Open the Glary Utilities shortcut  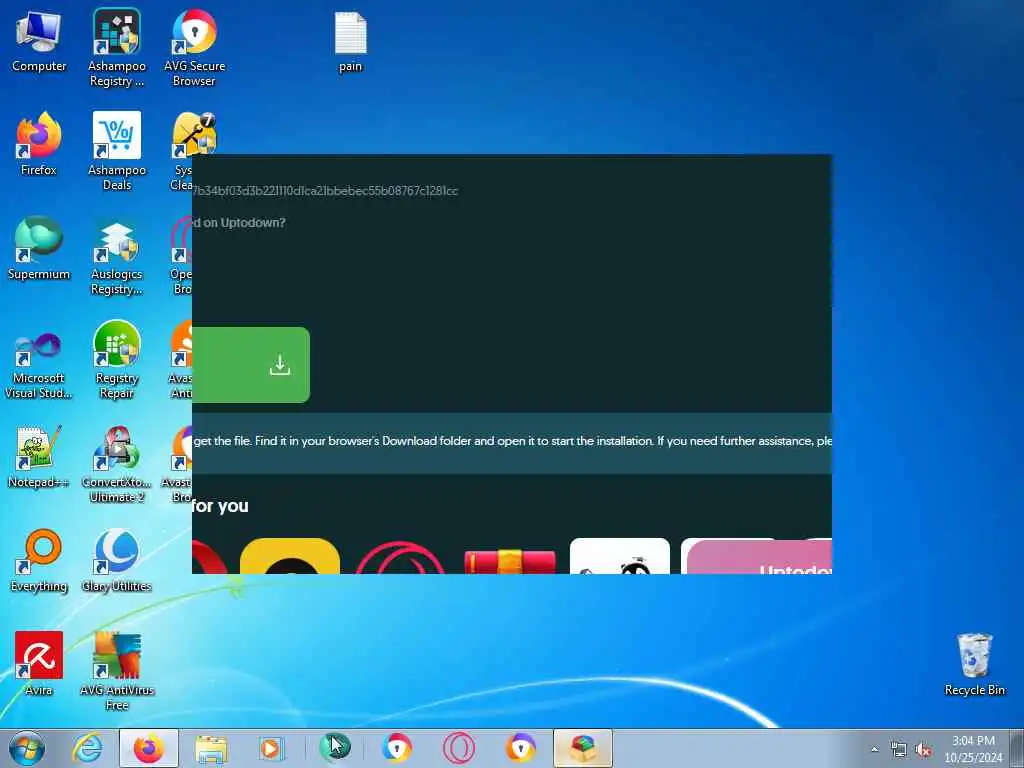click(116, 560)
